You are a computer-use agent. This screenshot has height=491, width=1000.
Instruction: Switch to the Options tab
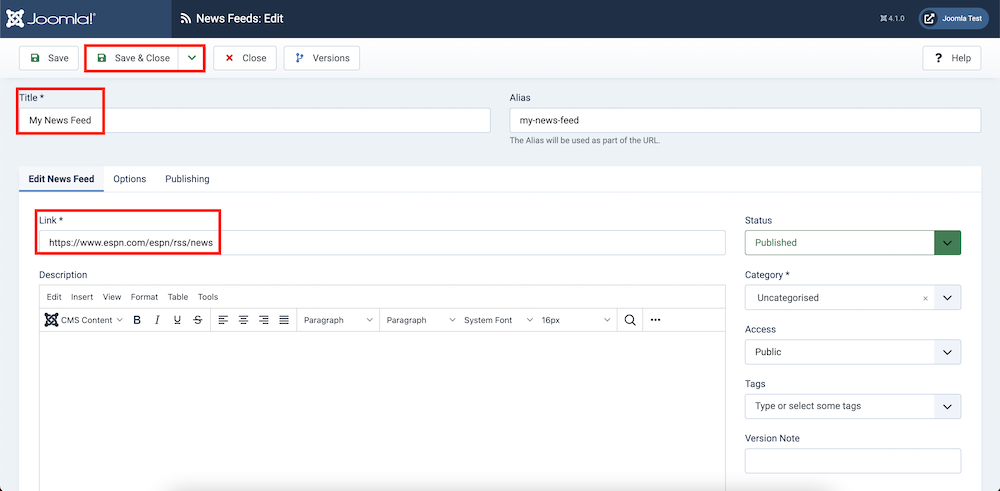click(129, 179)
